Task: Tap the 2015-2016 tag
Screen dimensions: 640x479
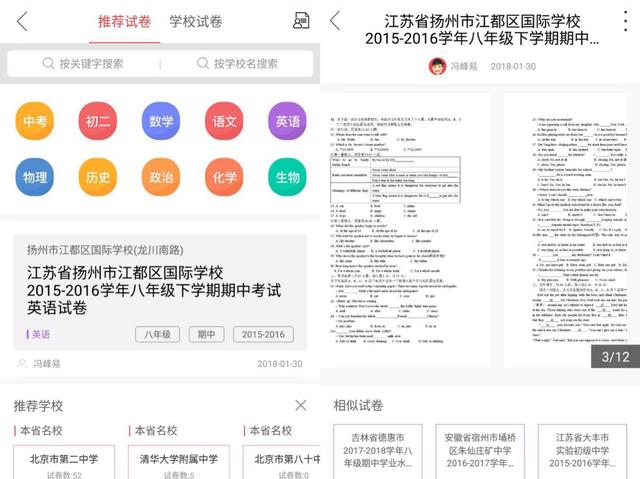Action: click(x=263, y=335)
